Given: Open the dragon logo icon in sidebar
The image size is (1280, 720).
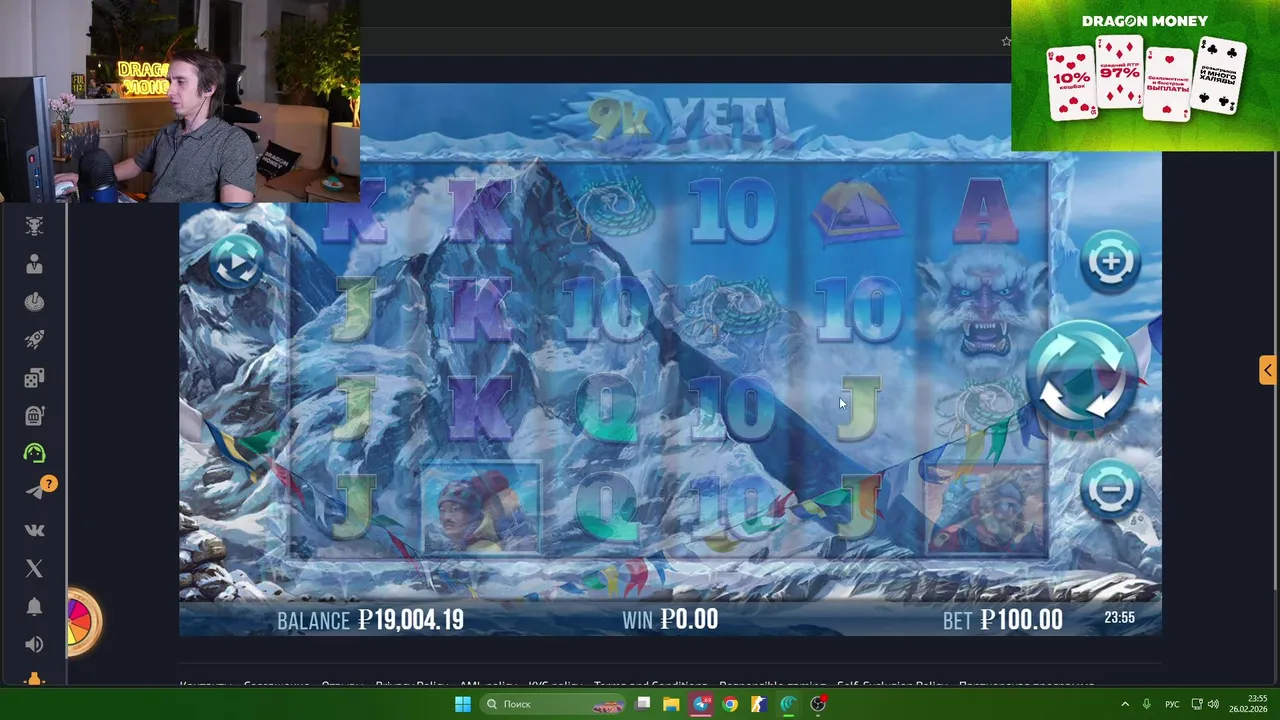Looking at the screenshot, I should (x=34, y=226).
